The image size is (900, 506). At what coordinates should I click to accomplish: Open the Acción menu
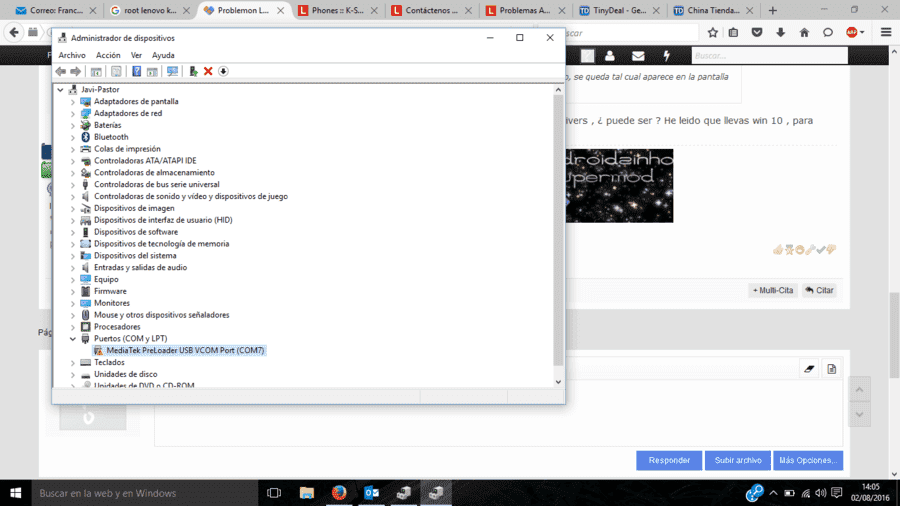point(108,55)
